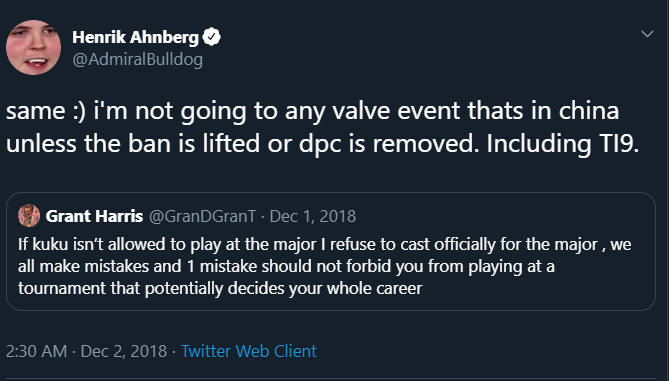Image resolution: width=669 pixels, height=381 pixels.
Task: Expand the tweet options chevron menu
Action: coord(647,34)
